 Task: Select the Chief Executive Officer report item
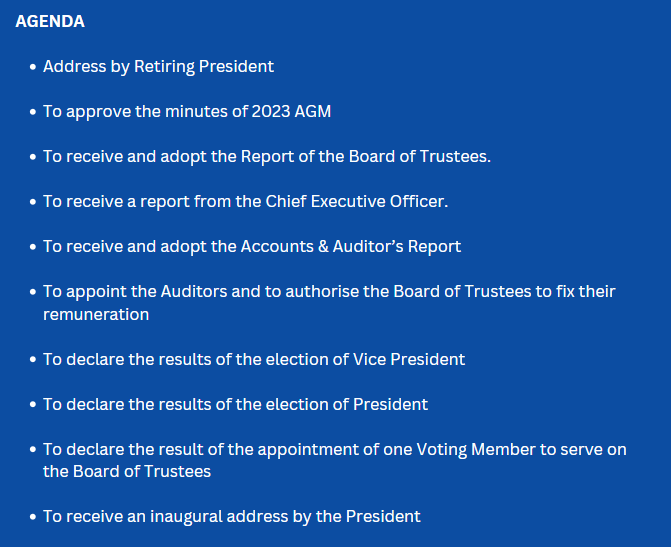245,202
